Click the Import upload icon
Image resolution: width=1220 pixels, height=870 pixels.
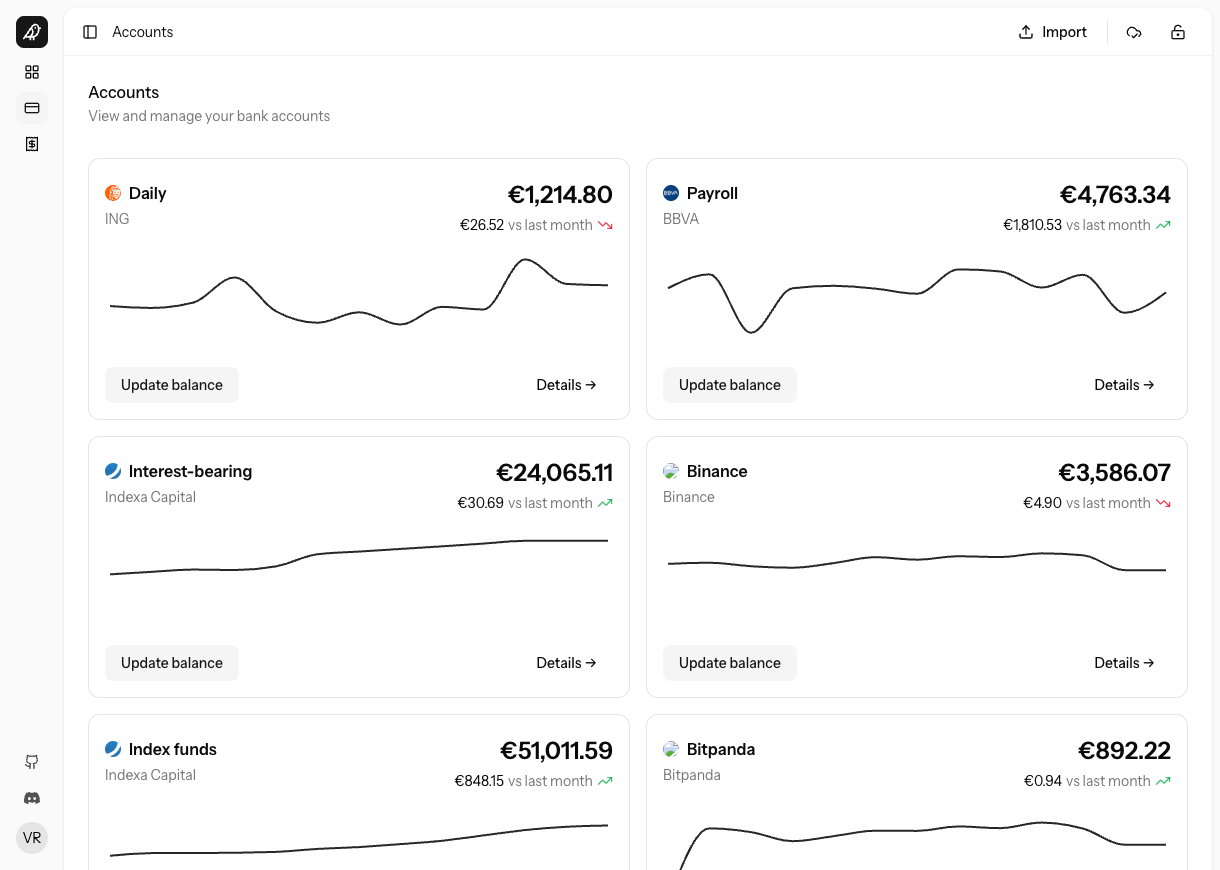(1024, 32)
